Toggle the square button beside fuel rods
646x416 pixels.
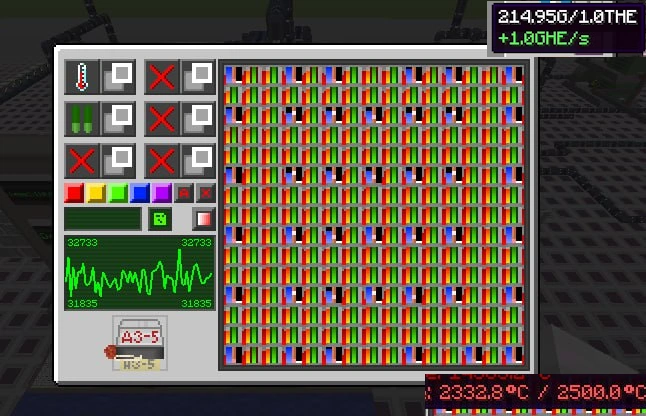pyautogui.click(x=119, y=119)
